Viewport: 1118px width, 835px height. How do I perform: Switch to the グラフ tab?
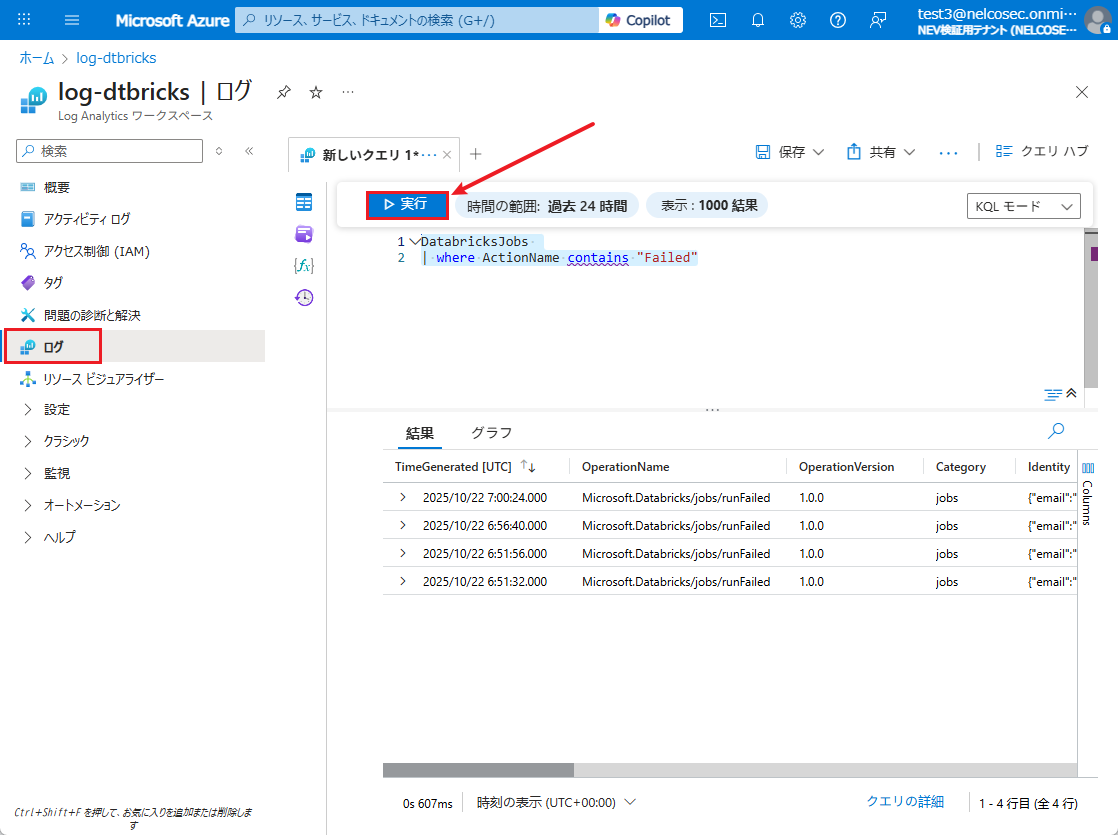491,433
